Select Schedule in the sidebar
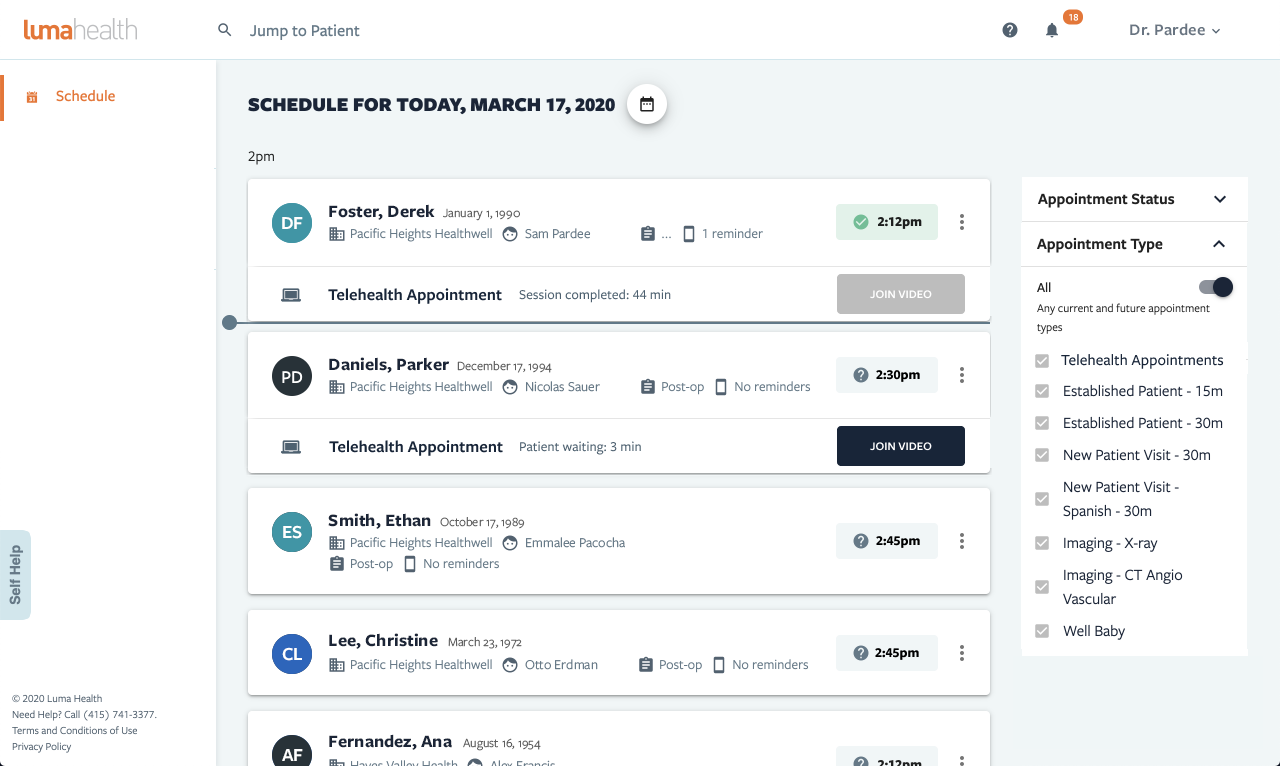 pos(85,97)
